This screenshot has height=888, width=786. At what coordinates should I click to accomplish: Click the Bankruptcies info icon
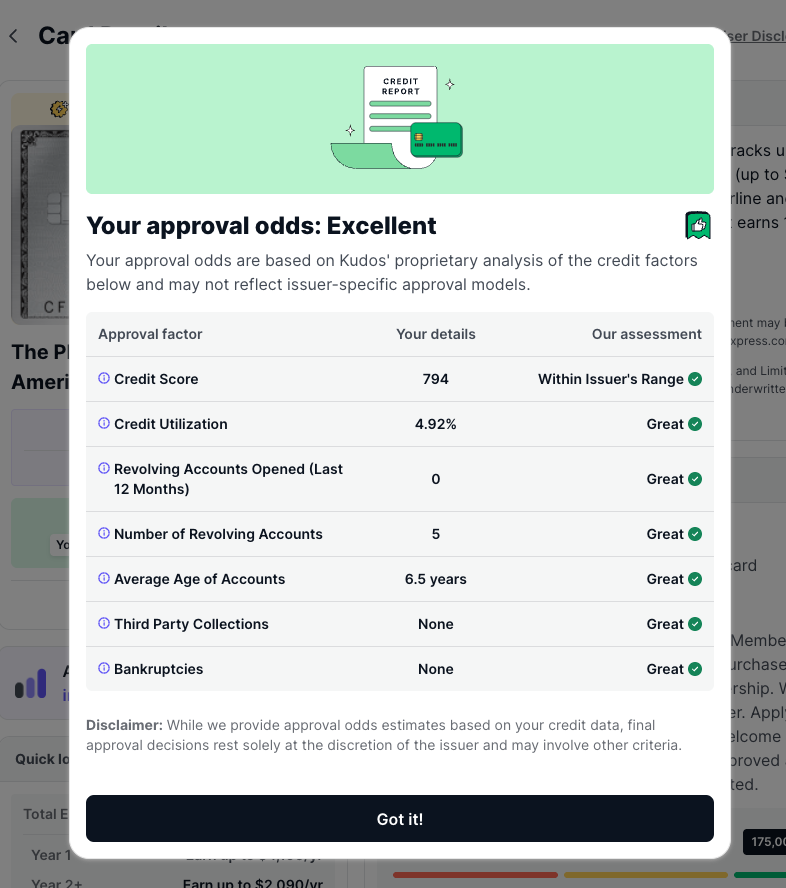[x=104, y=668]
